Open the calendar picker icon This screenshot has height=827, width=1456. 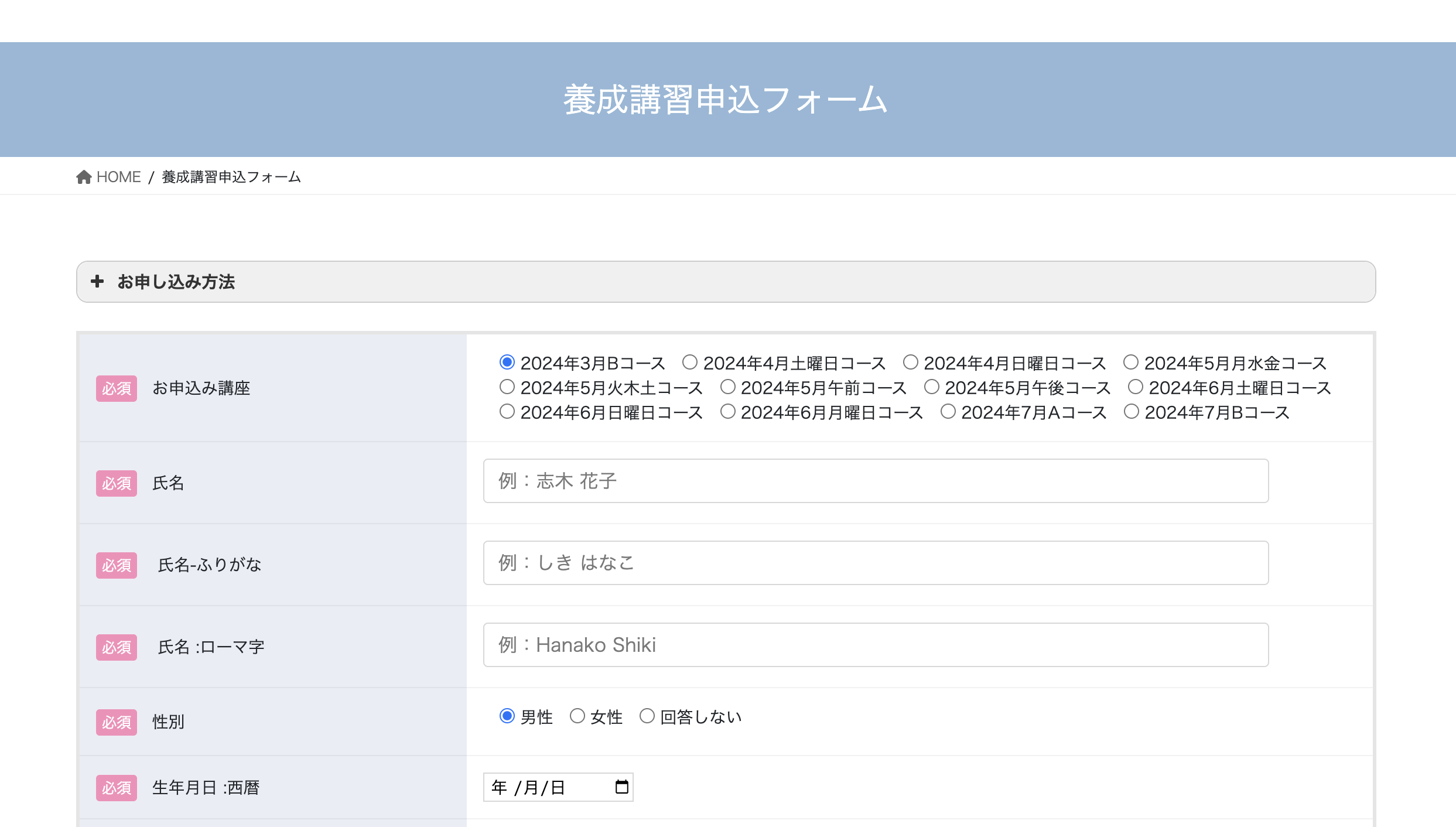point(621,787)
